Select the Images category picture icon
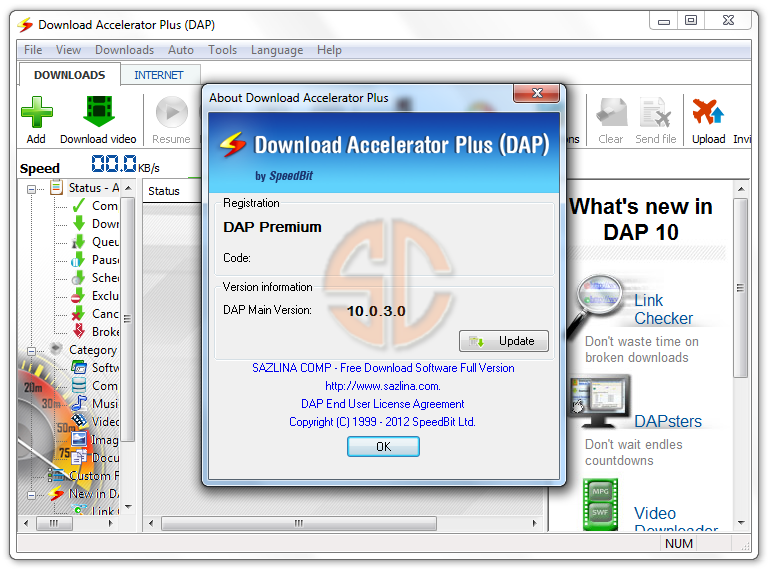This screenshot has width=768, height=571. tap(79, 439)
